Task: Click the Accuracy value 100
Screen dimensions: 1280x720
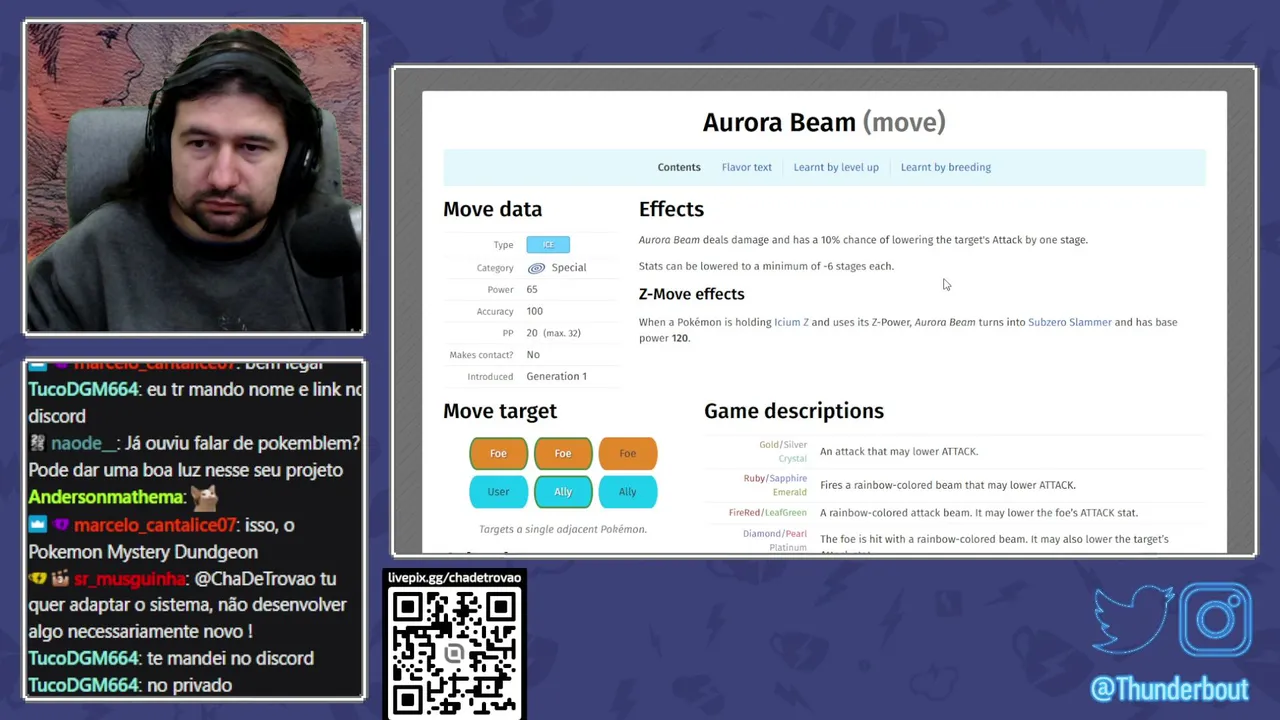Action: [x=535, y=311]
